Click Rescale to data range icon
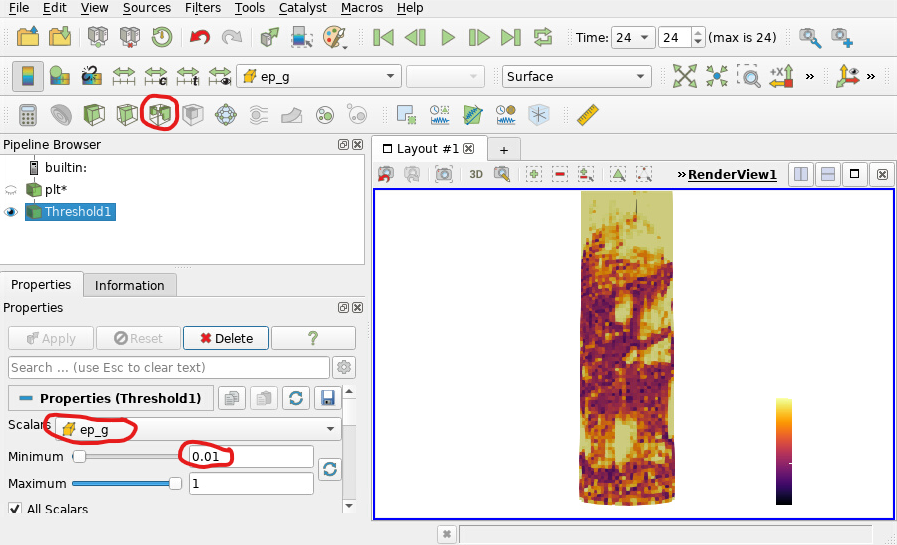897x545 pixels. coord(124,76)
